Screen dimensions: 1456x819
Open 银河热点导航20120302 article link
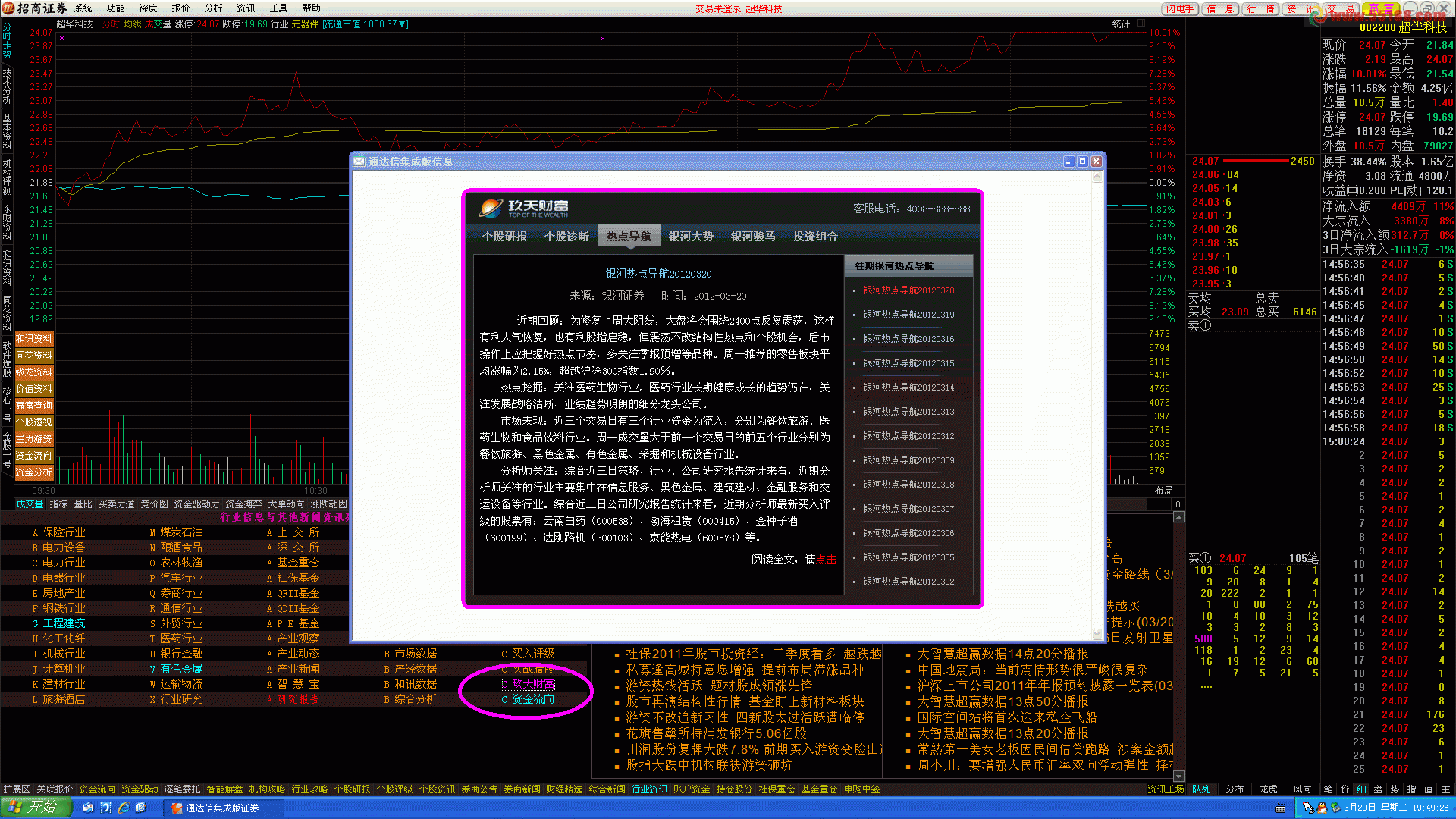point(908,582)
